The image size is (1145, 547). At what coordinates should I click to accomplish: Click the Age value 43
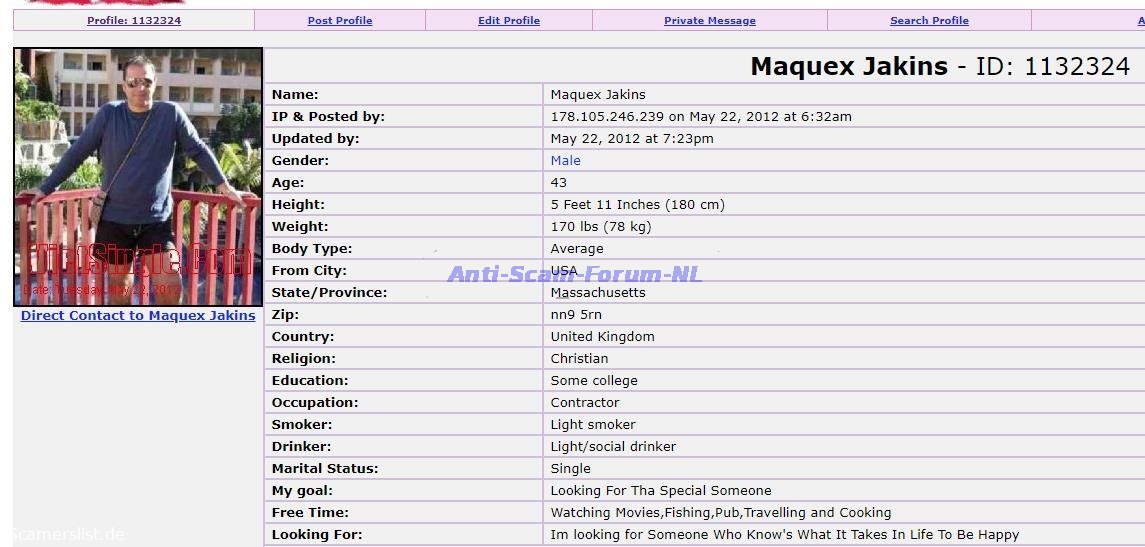558,183
